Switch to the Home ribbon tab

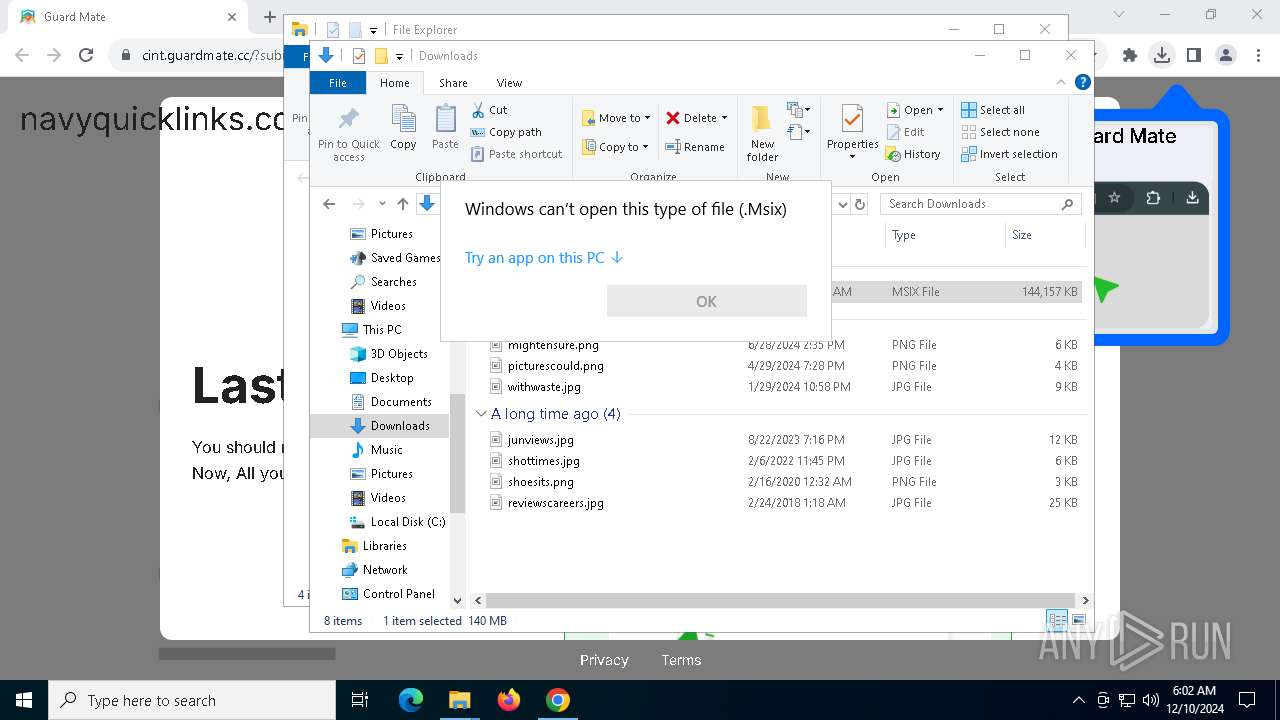[x=394, y=83]
